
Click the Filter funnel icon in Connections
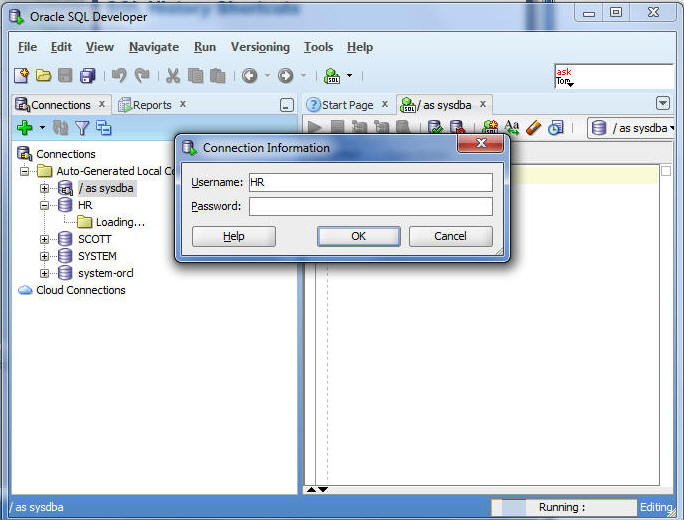coord(82,128)
